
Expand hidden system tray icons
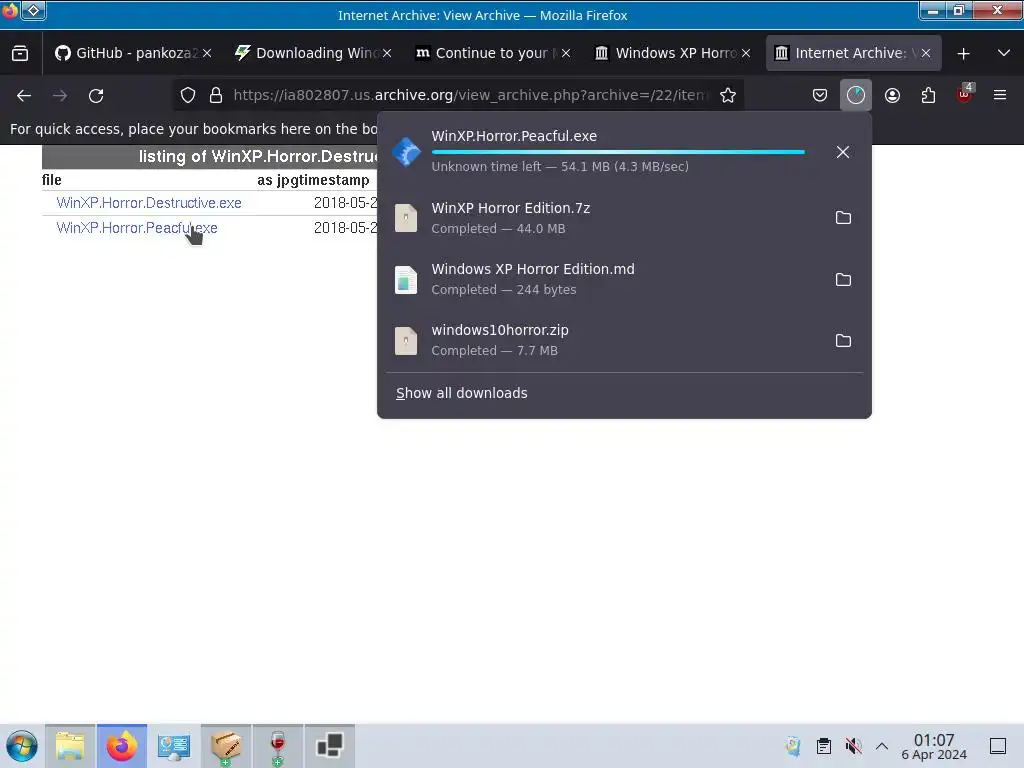click(x=882, y=746)
